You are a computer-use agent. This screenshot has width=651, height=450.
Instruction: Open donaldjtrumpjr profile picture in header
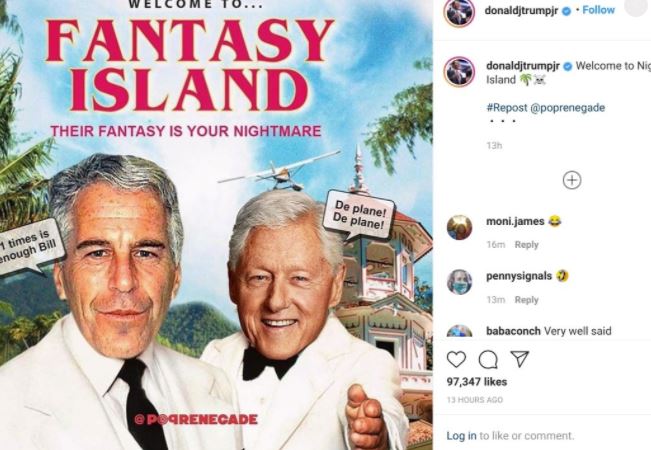point(459,12)
